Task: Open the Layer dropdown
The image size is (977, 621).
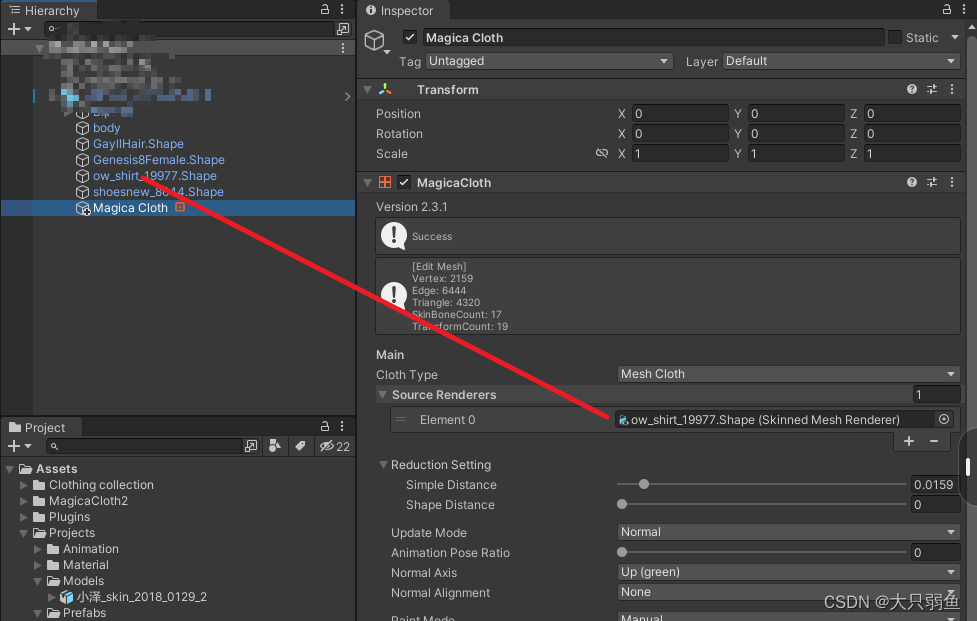Action: coord(841,61)
